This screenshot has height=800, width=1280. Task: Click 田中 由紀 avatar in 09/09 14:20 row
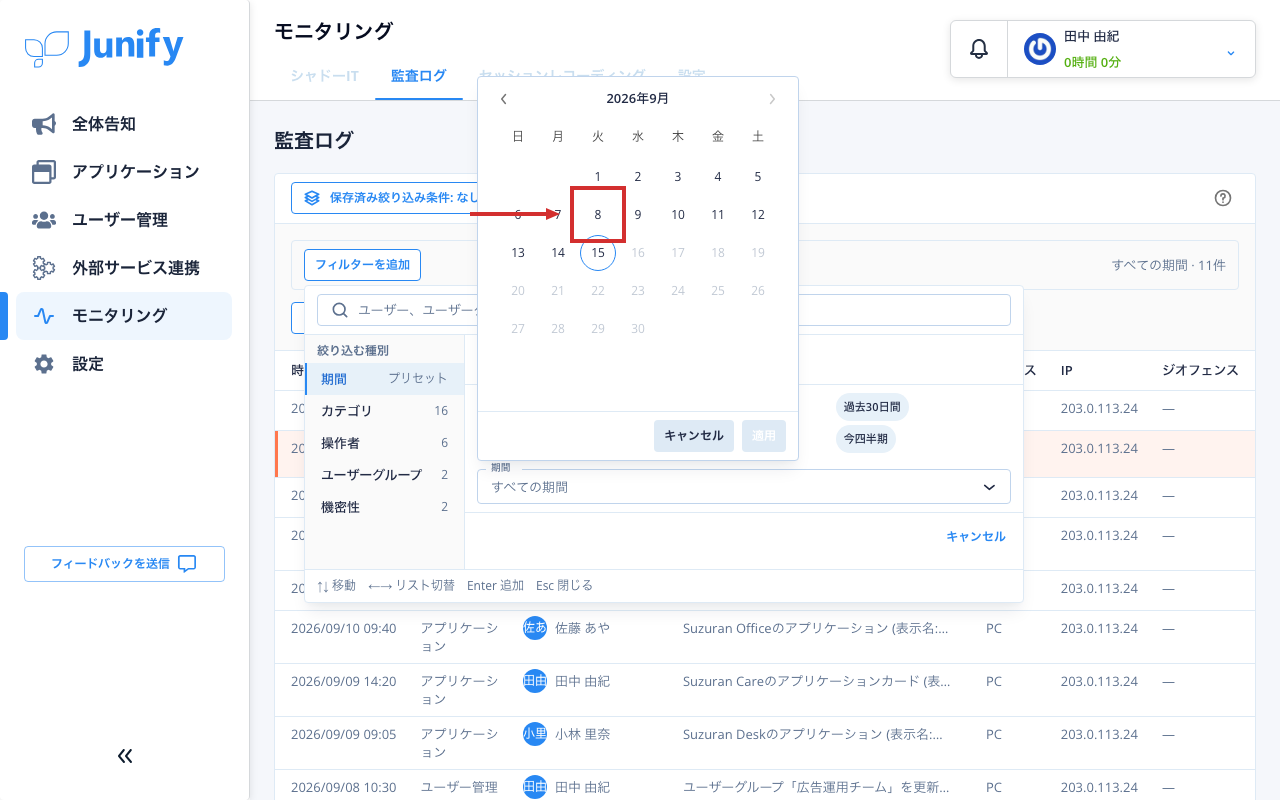tap(535, 681)
